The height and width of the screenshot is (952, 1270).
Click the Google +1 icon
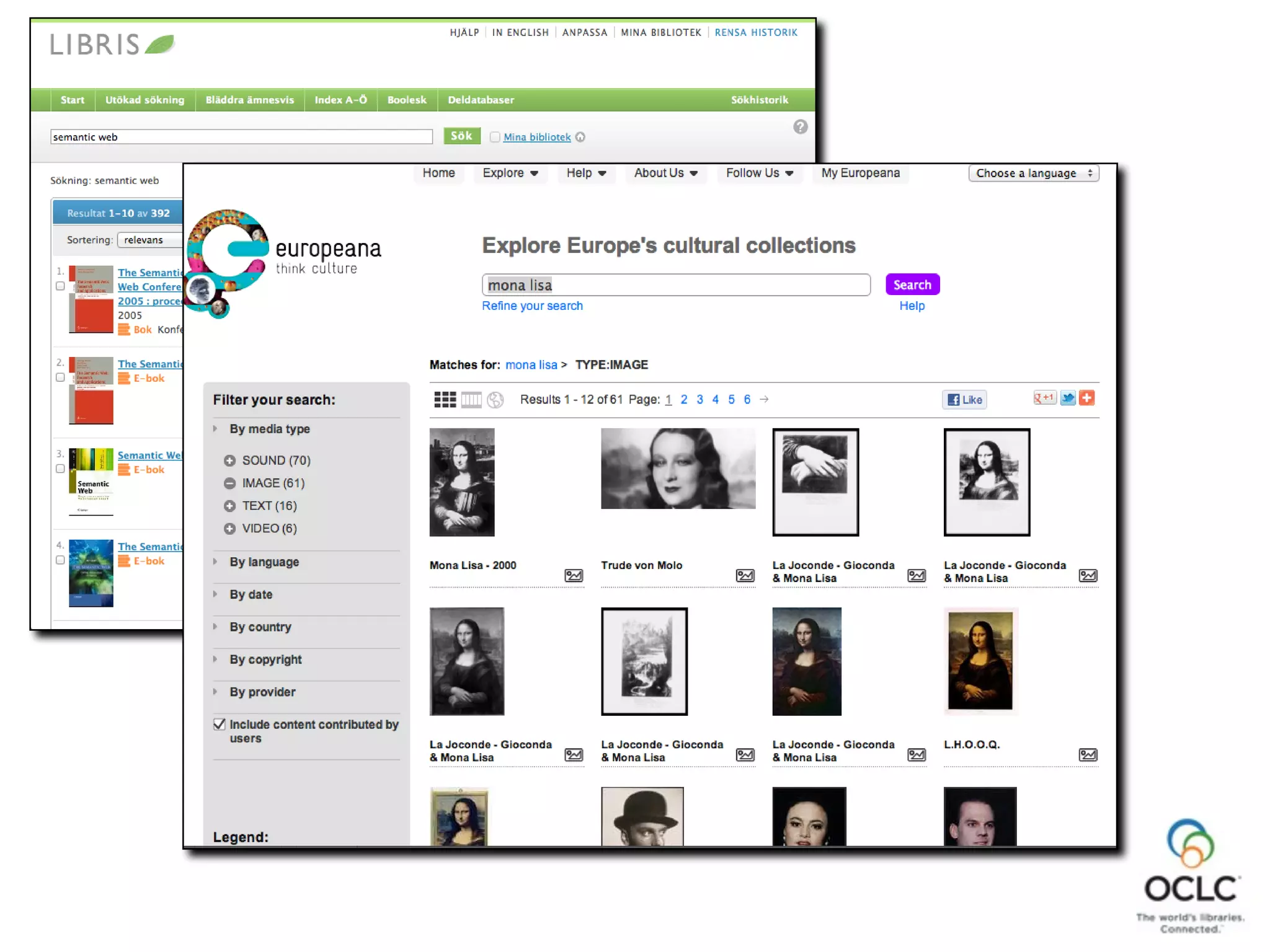point(1044,398)
